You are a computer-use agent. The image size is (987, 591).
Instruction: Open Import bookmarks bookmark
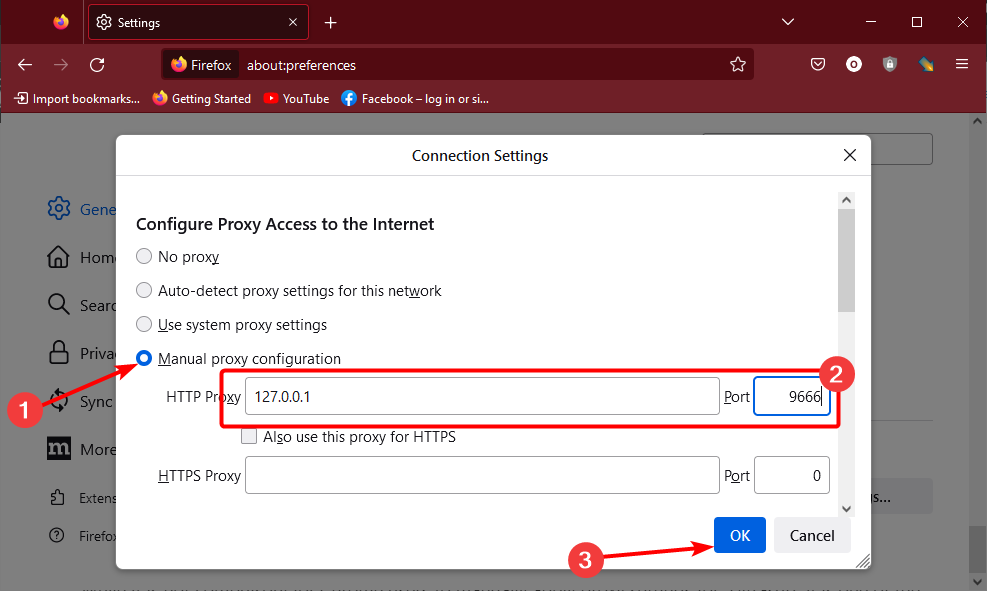tap(77, 99)
